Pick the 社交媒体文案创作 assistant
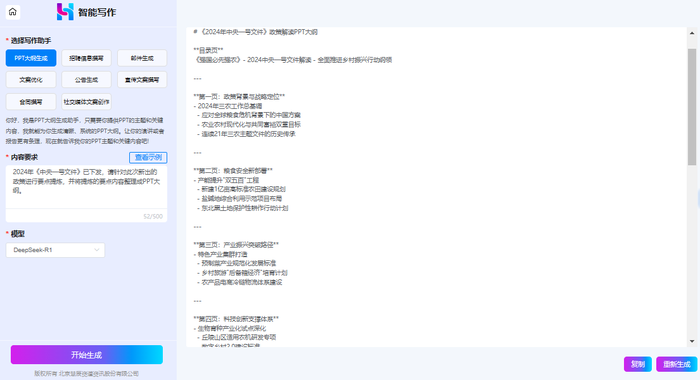The image size is (700, 380). (86, 102)
